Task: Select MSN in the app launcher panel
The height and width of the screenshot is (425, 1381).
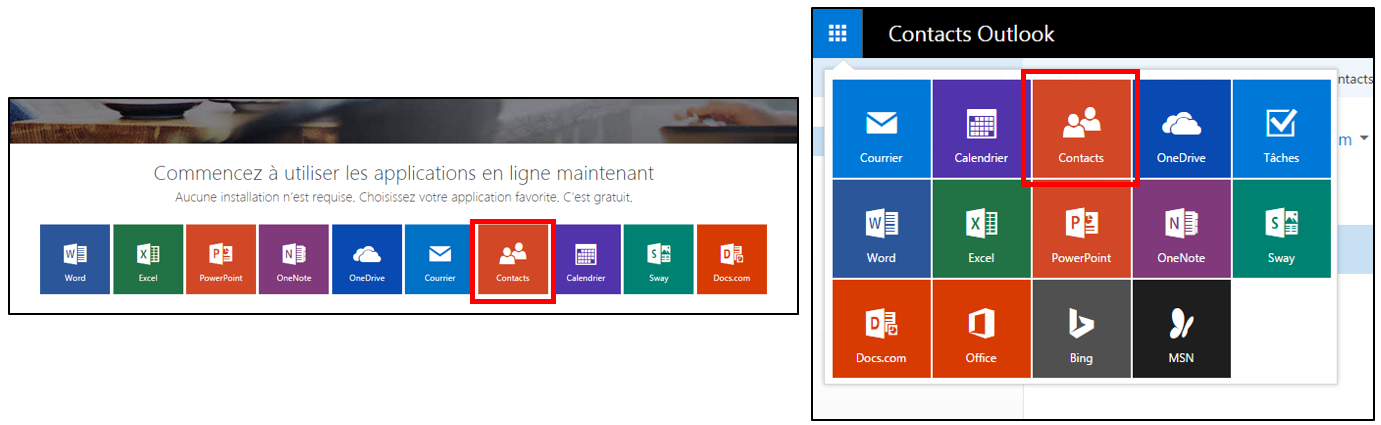Action: coord(1182,329)
